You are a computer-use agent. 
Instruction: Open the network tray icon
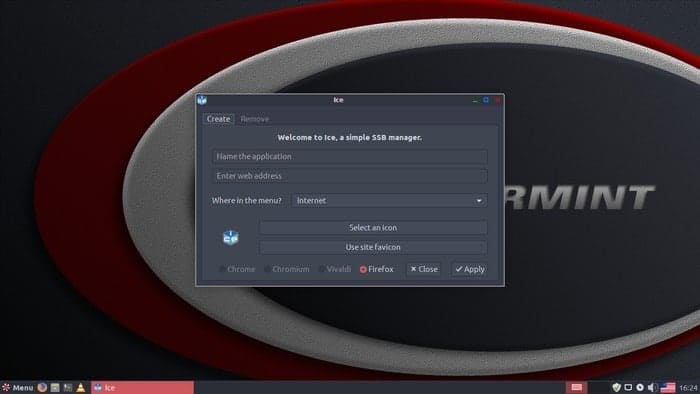(x=628, y=387)
